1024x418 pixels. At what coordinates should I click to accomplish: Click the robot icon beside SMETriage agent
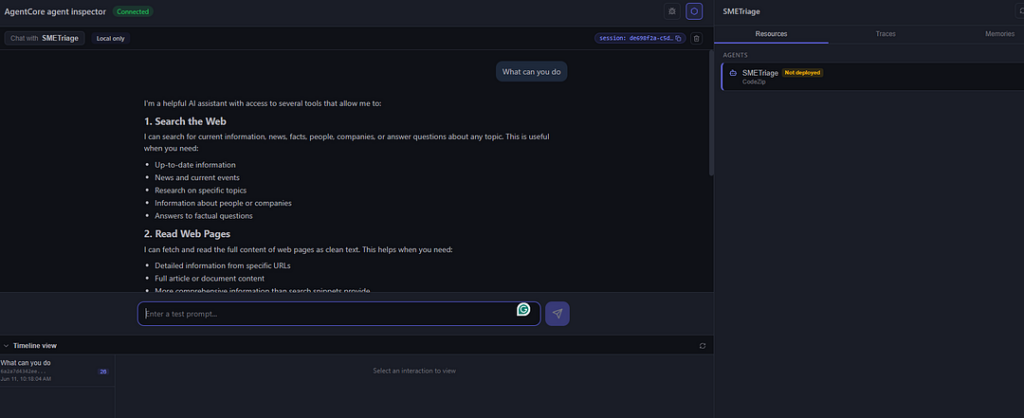(733, 73)
